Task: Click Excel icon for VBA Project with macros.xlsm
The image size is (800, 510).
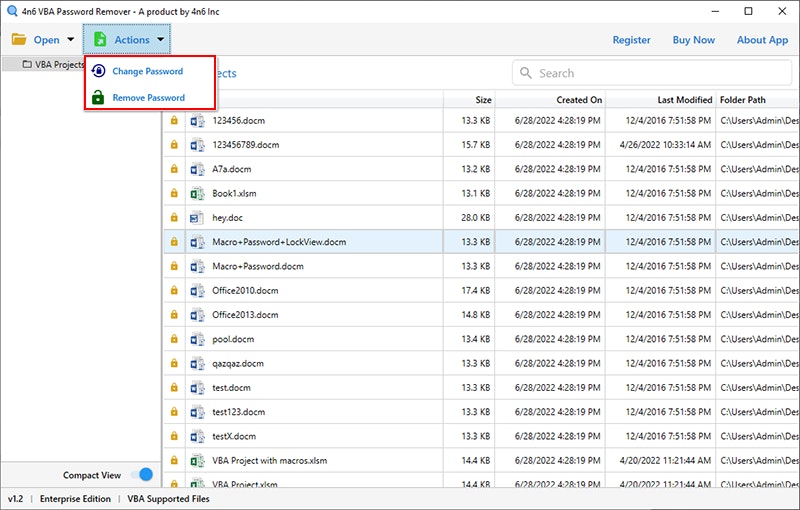Action: 197,461
